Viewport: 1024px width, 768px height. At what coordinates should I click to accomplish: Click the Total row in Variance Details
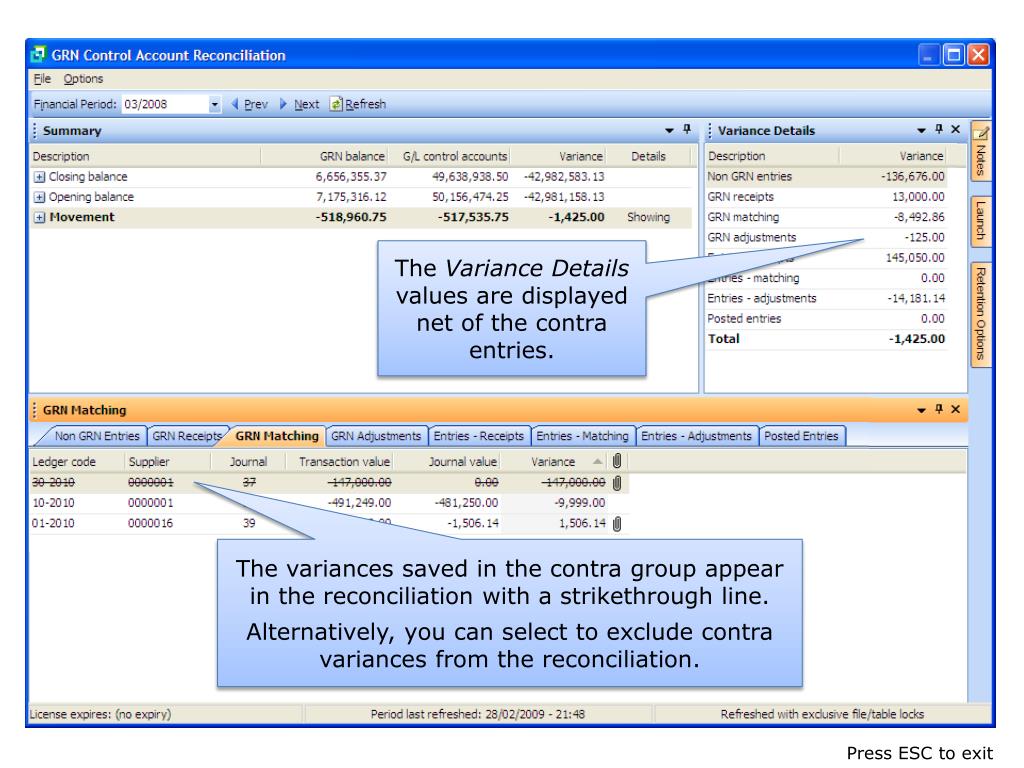pos(825,339)
